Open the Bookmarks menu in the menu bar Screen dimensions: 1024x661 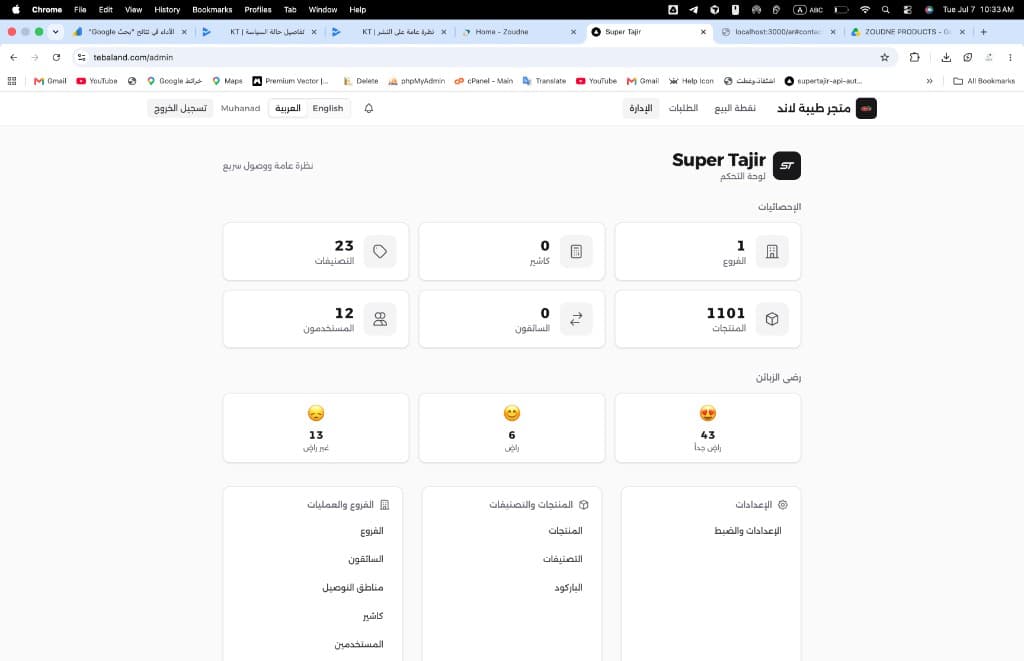click(x=212, y=10)
